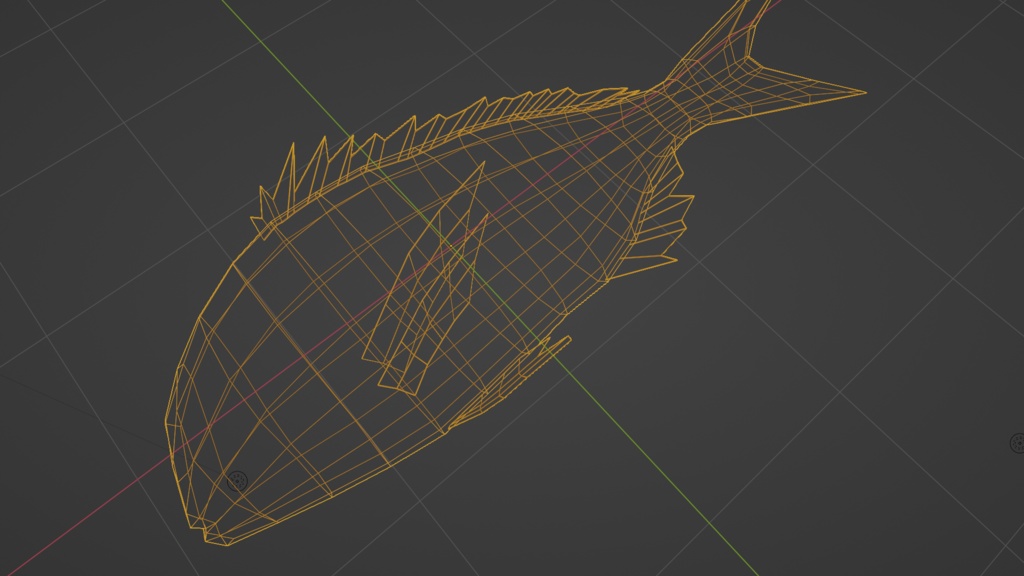
Task: Click the object origin point near the fish head
Action: click(x=237, y=479)
